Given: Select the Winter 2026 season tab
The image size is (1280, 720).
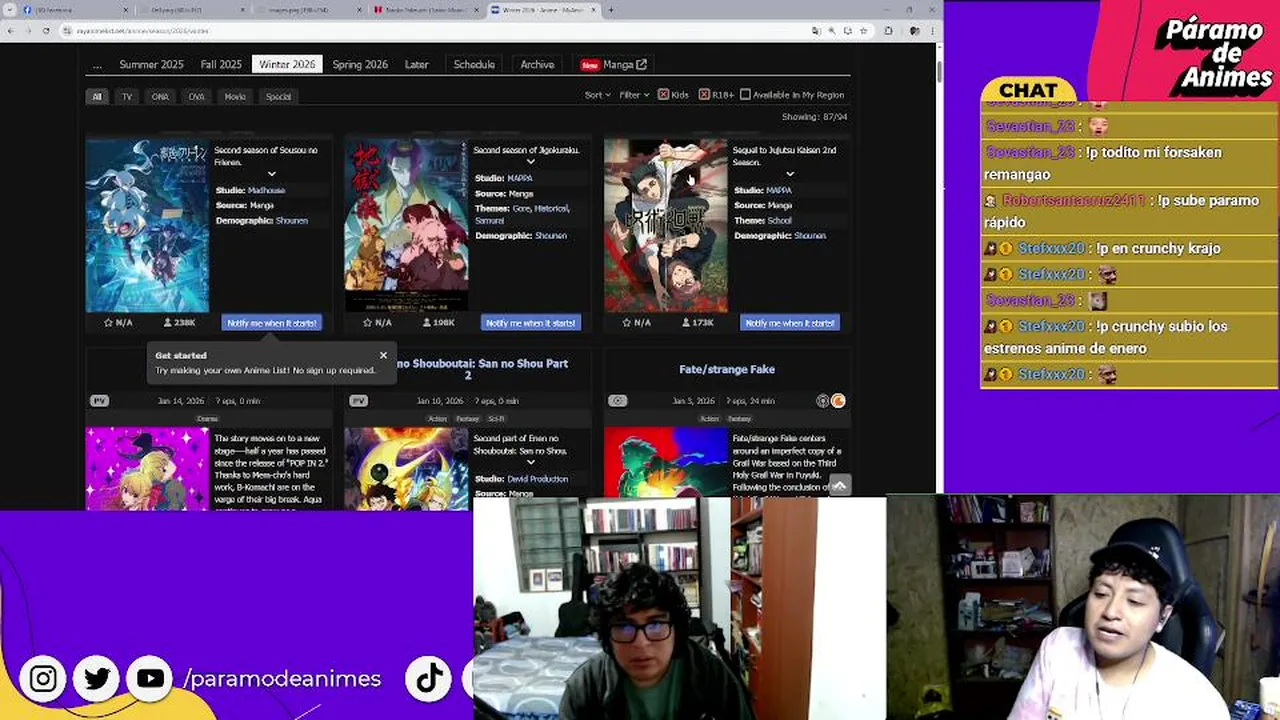Looking at the screenshot, I should [x=287, y=64].
